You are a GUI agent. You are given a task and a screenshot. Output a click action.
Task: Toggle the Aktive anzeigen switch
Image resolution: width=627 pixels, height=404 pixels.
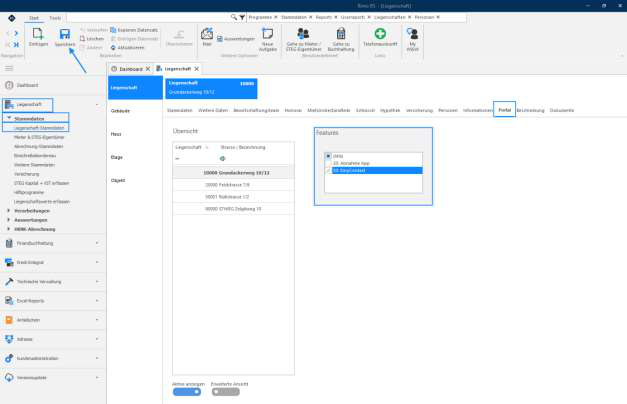click(187, 392)
